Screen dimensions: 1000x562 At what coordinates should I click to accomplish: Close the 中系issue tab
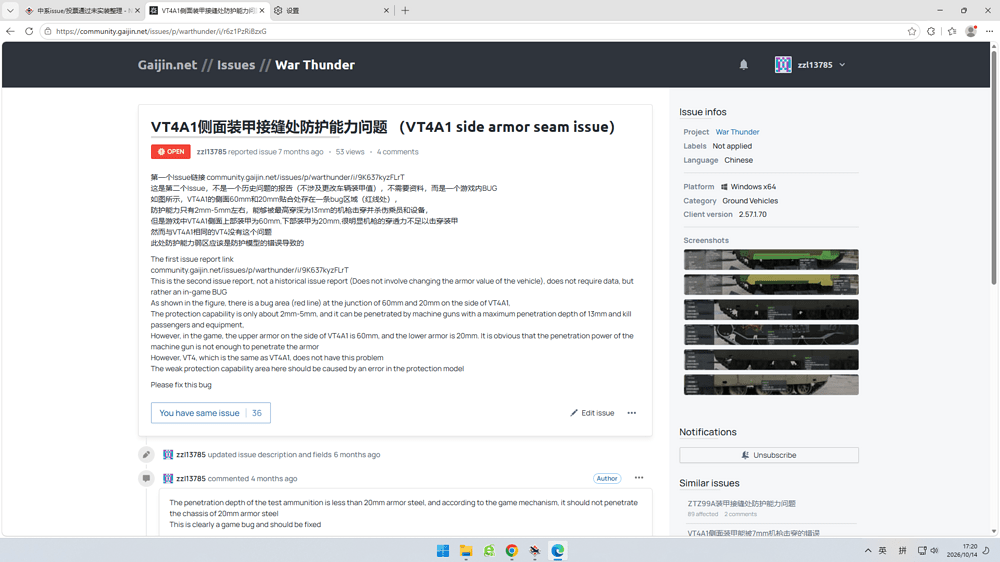(x=137, y=11)
